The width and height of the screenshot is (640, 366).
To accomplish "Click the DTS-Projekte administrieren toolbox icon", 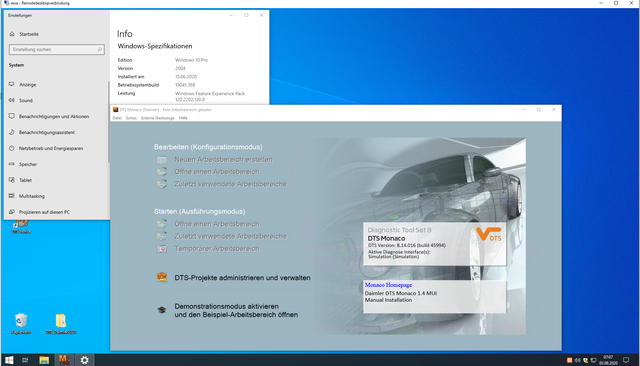I will 162,277.
